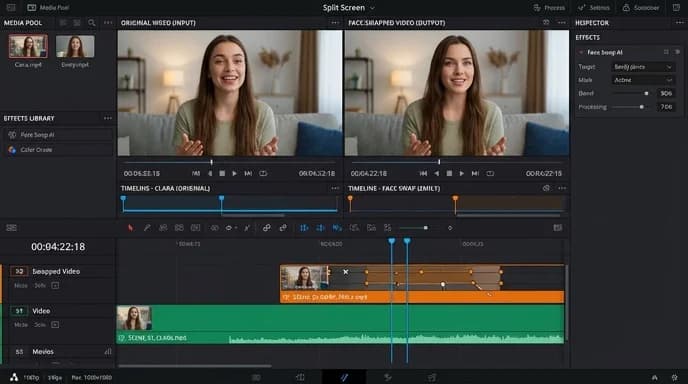
Task: Collapse the Face Swap AI effect section
Action: coord(581,52)
